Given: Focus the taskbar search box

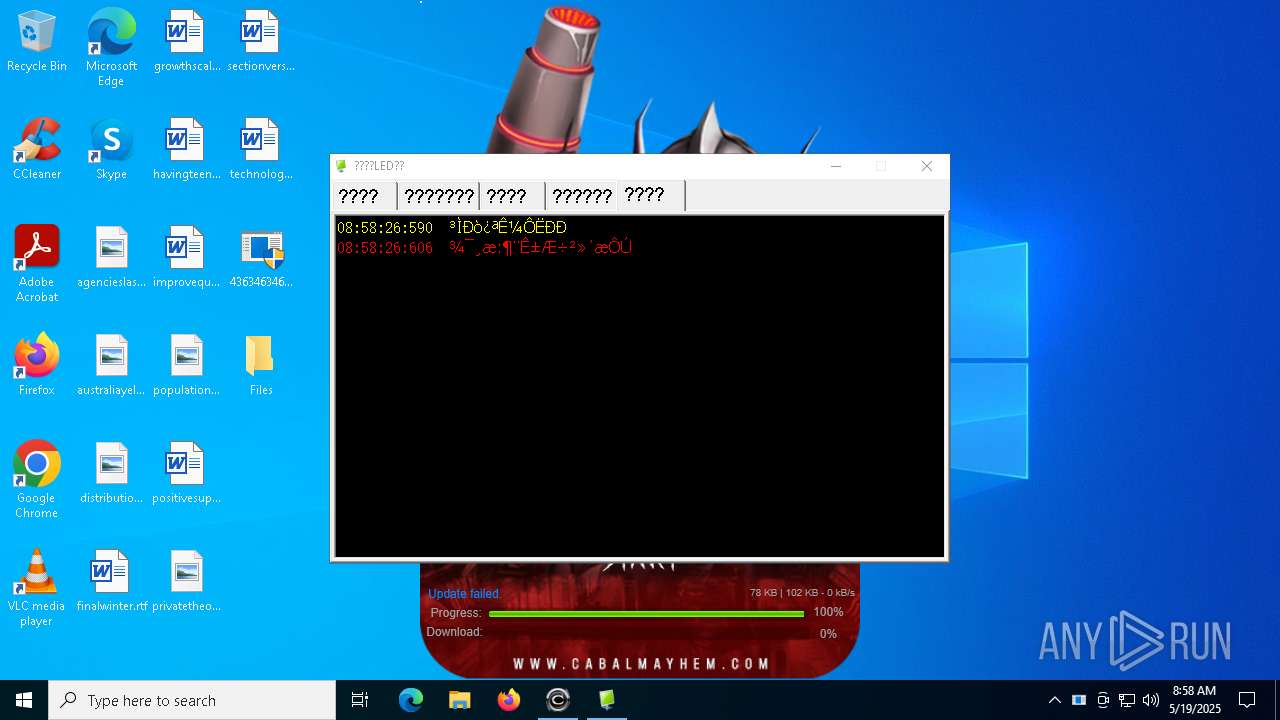Looking at the screenshot, I should (x=192, y=700).
